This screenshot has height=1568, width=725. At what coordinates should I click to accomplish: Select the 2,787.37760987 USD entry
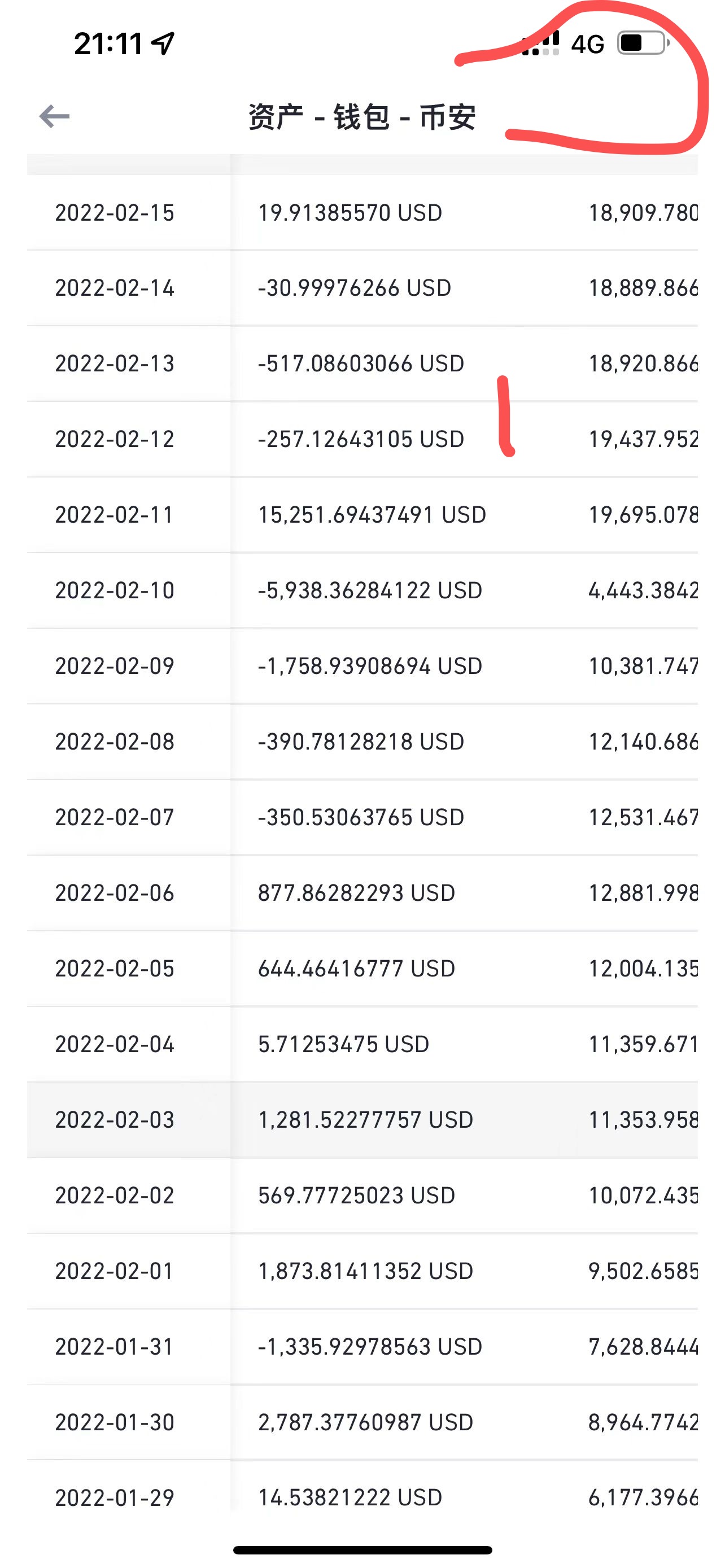pos(365,1422)
